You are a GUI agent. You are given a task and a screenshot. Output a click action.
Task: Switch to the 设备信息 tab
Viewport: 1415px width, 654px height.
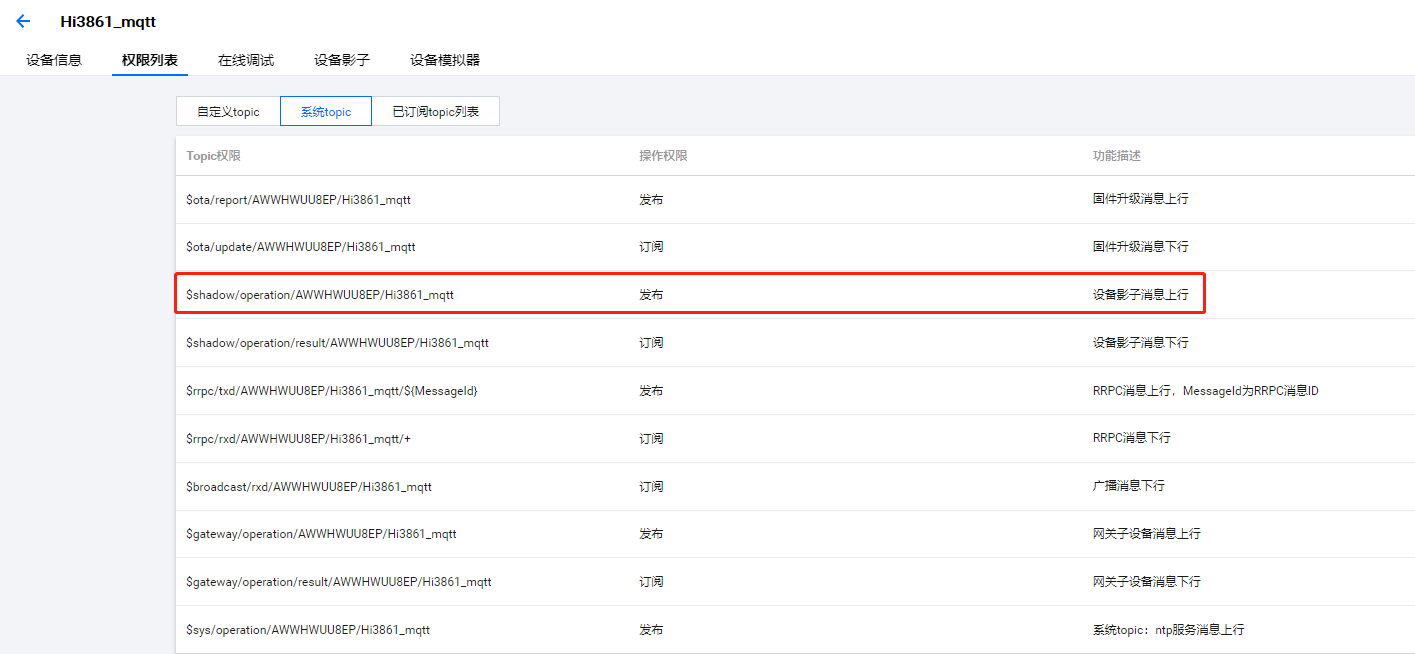pyautogui.click(x=54, y=60)
